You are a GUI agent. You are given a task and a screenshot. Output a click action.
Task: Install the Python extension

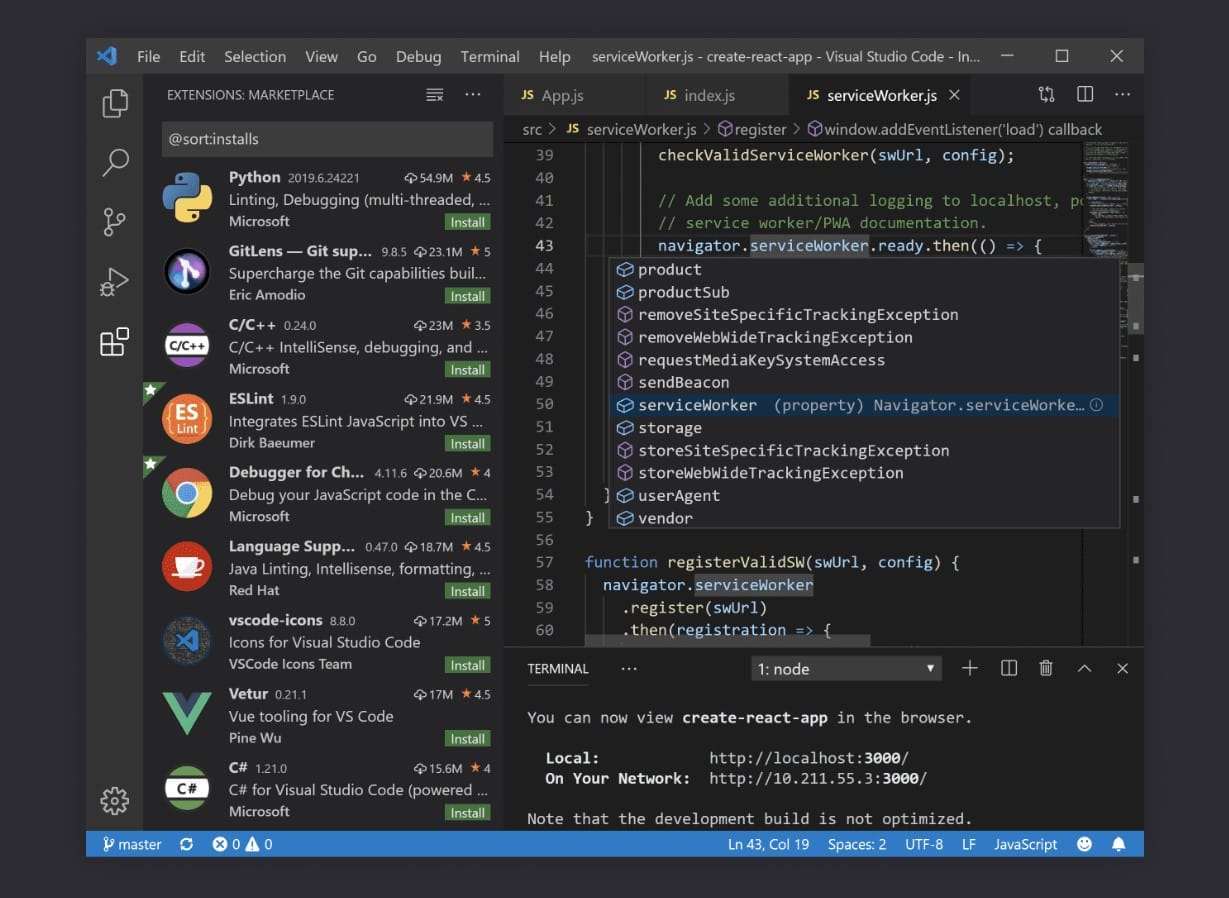coord(467,222)
